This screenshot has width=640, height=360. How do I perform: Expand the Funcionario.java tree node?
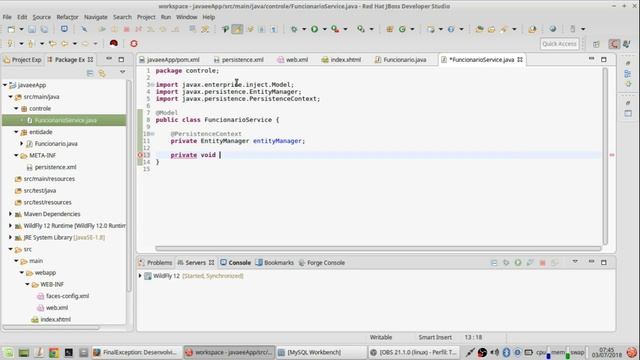tap(22, 144)
